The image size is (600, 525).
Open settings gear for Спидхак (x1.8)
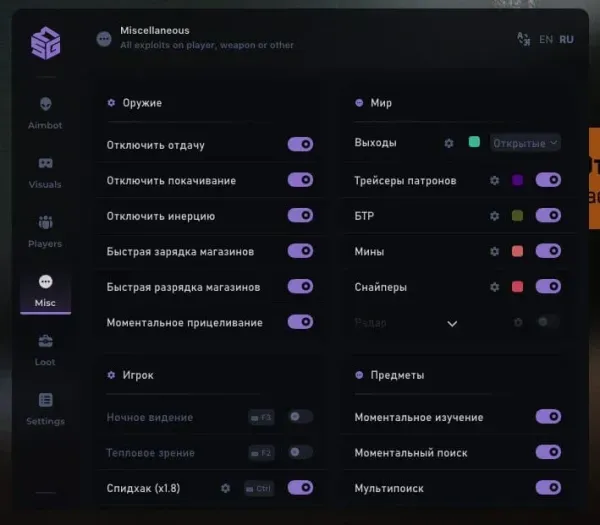[x=225, y=488]
